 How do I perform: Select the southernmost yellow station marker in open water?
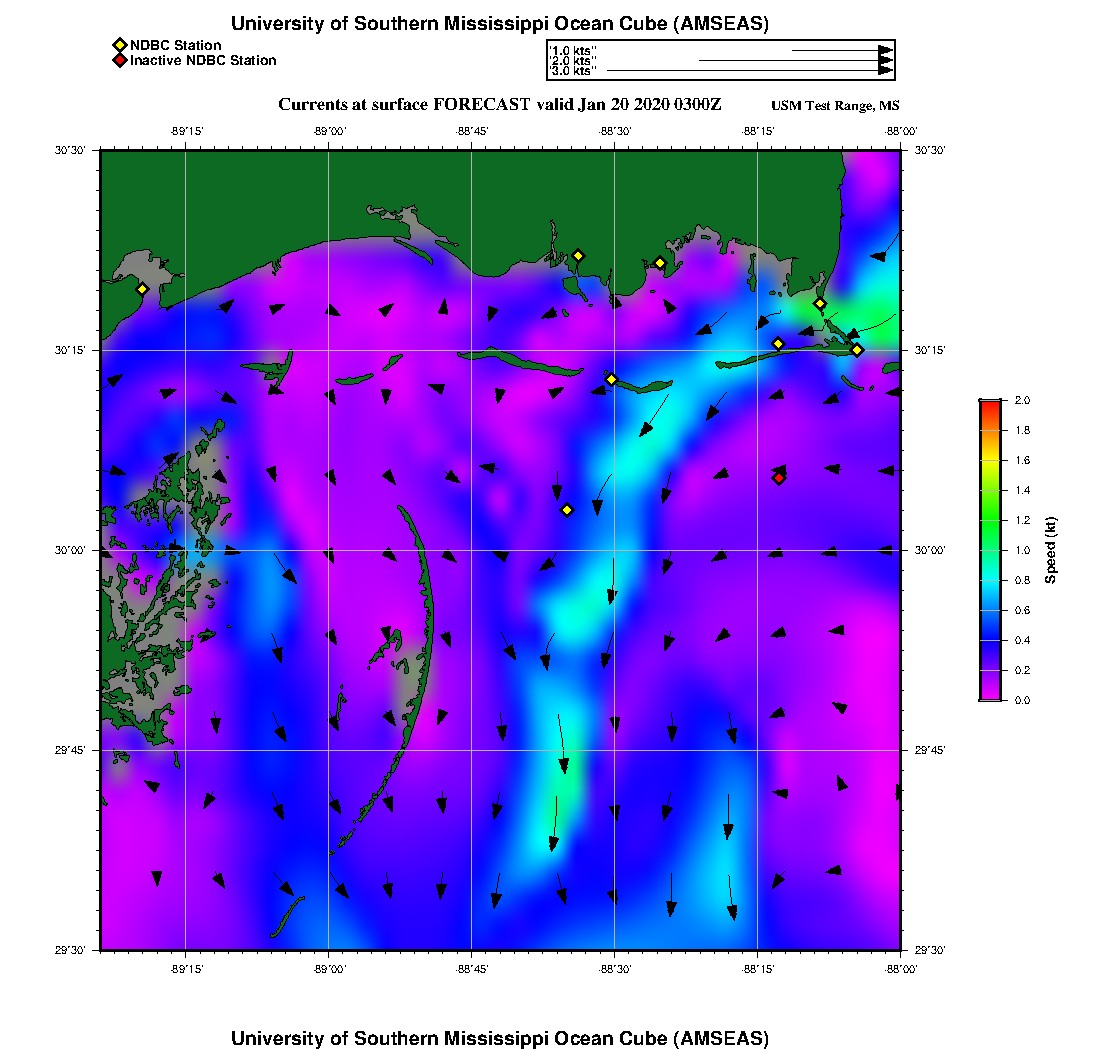point(567,510)
